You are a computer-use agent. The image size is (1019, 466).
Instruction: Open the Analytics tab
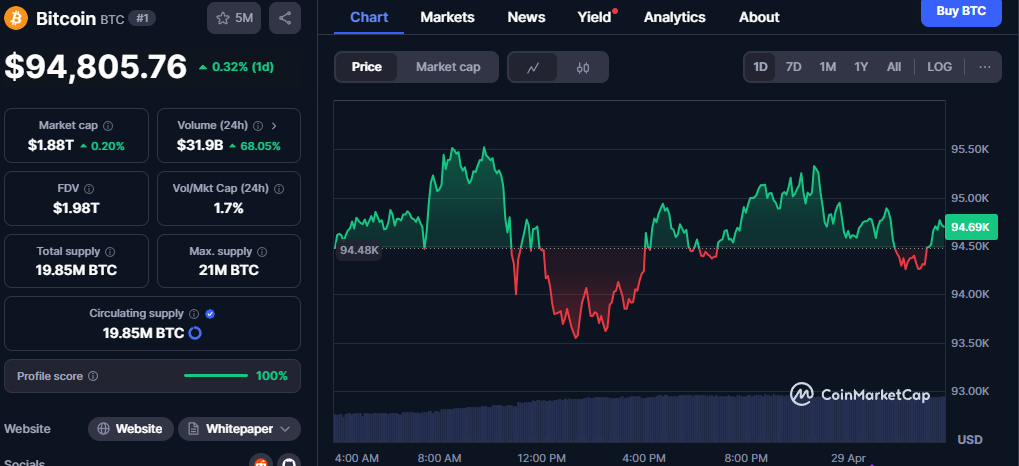675,18
